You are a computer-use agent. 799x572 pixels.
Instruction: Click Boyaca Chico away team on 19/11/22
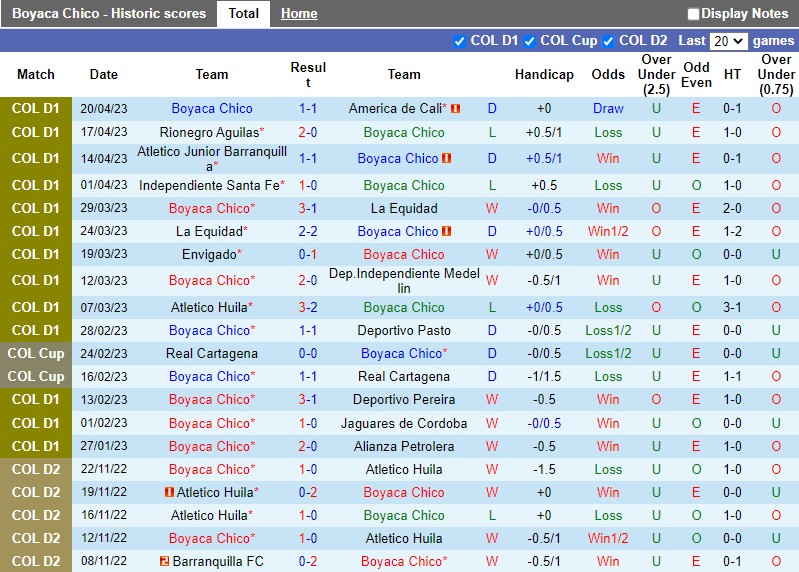click(x=404, y=493)
